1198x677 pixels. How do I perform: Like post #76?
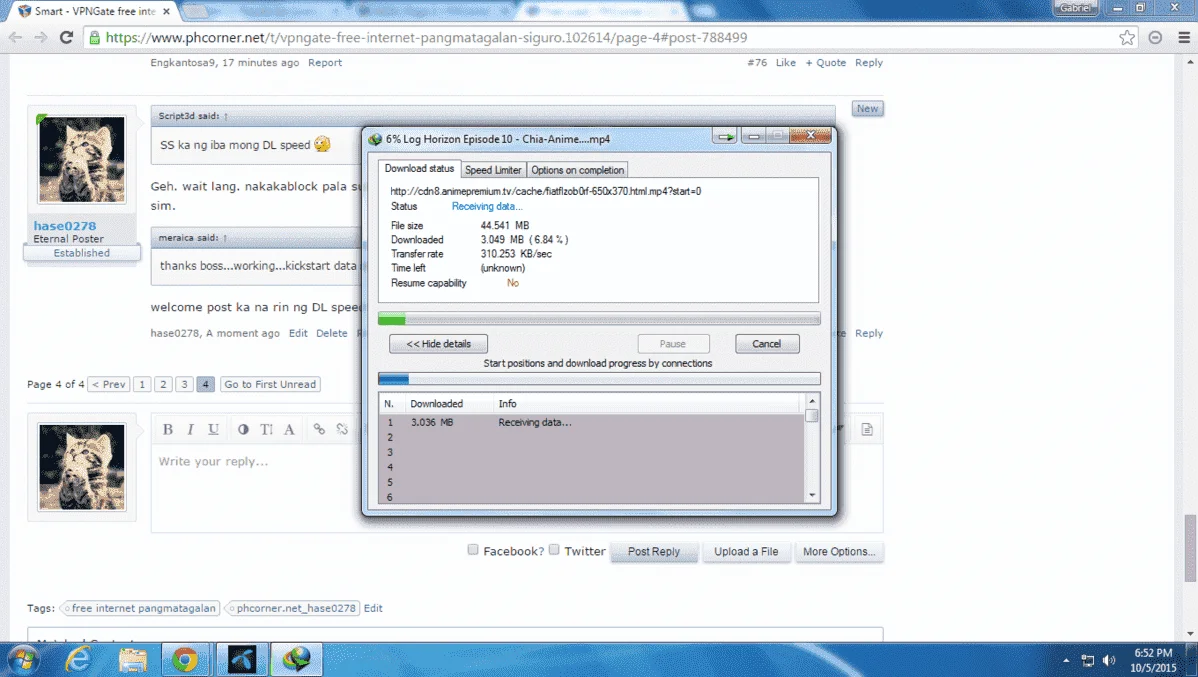pyautogui.click(x=785, y=63)
